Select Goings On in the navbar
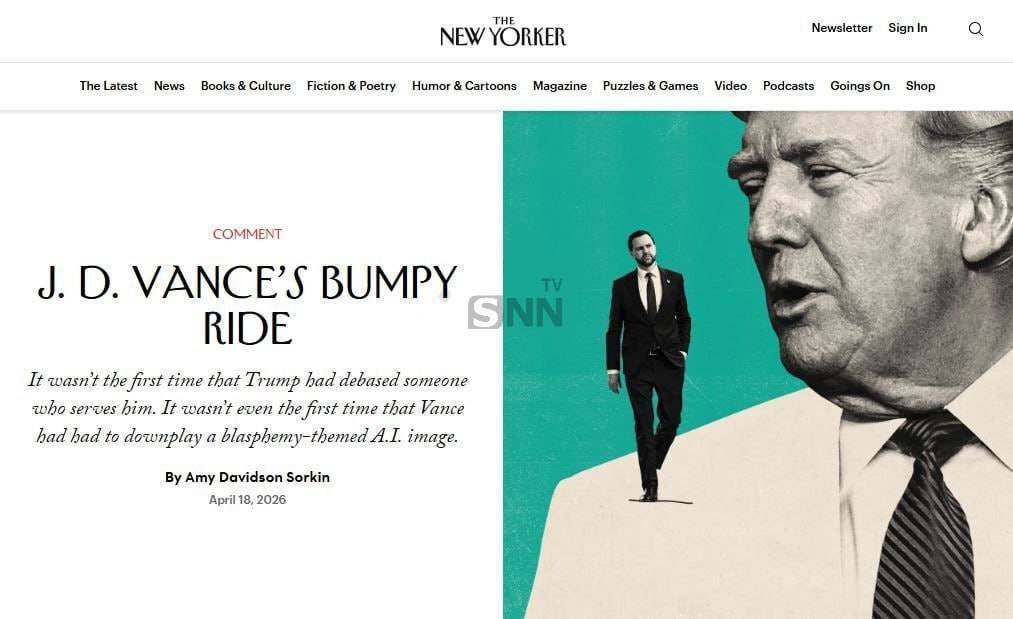Screen dimensions: 1013x619 860,86
